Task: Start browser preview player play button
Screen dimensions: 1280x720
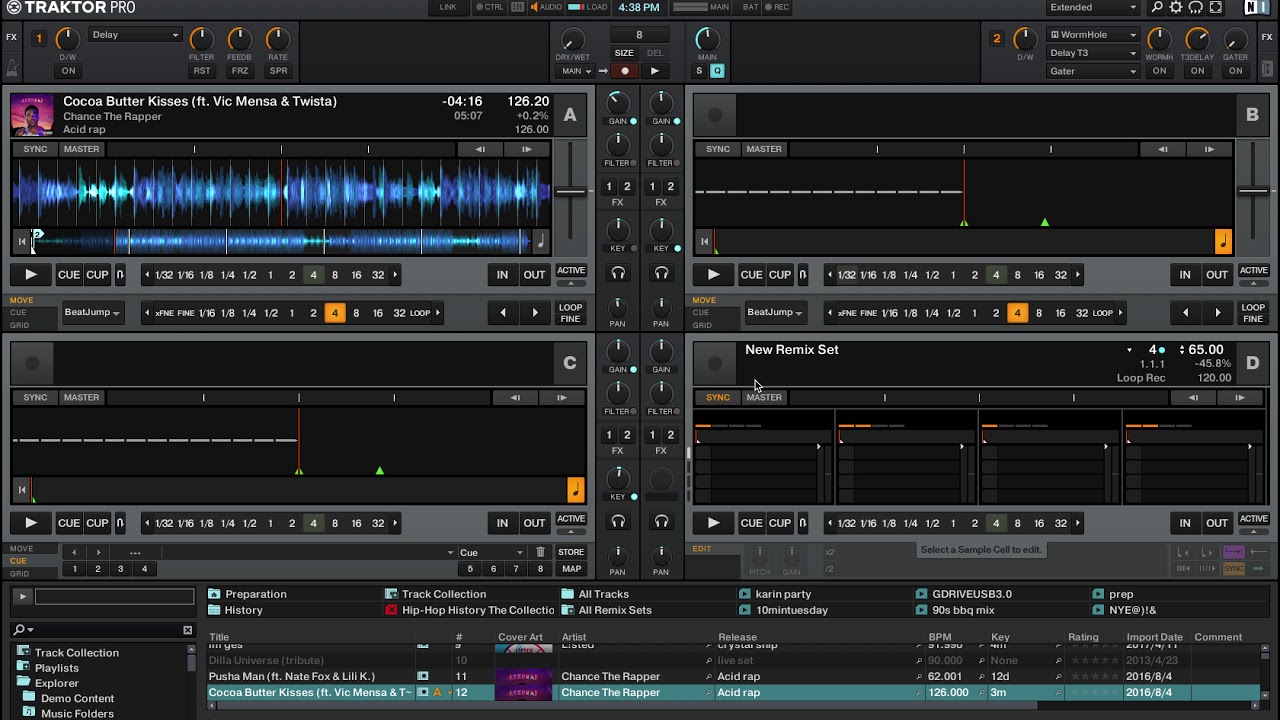Action: point(22,596)
